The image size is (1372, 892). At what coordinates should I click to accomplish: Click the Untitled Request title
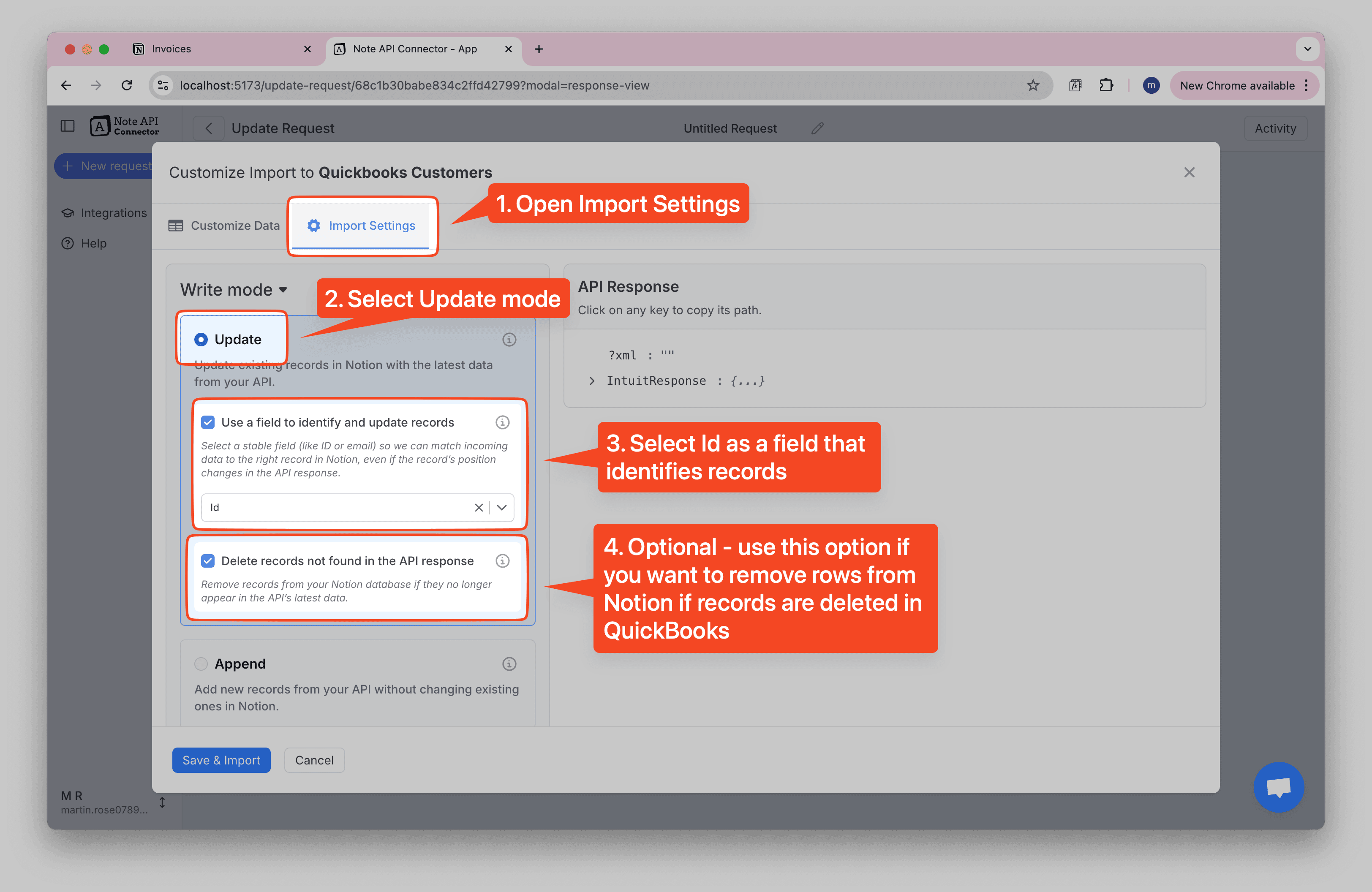730,128
